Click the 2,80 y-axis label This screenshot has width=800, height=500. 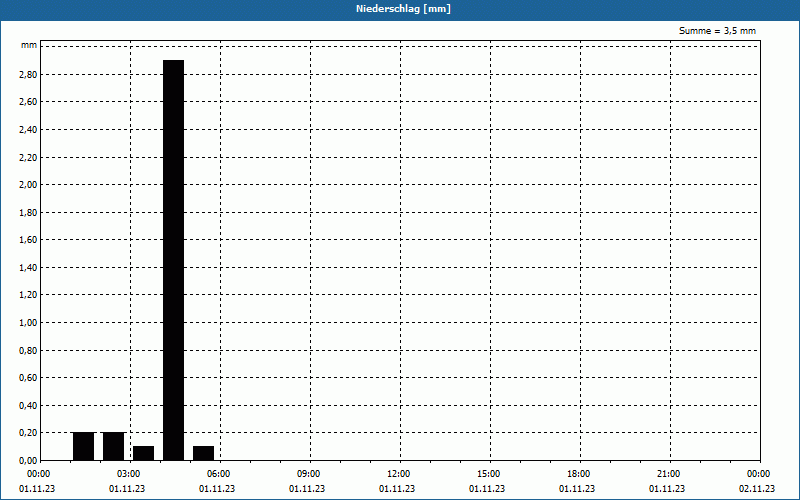point(28,74)
